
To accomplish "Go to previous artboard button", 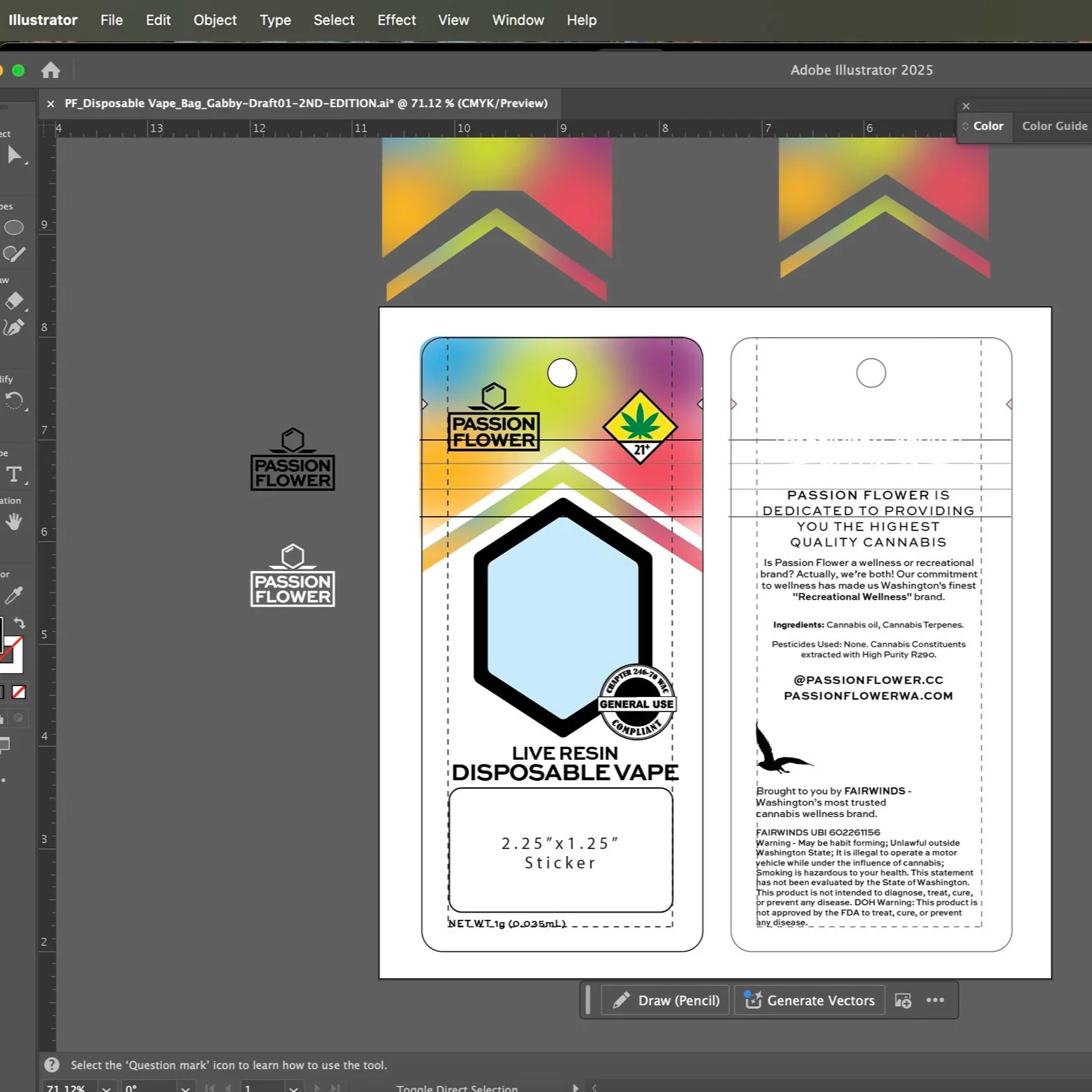I will click(229, 1088).
